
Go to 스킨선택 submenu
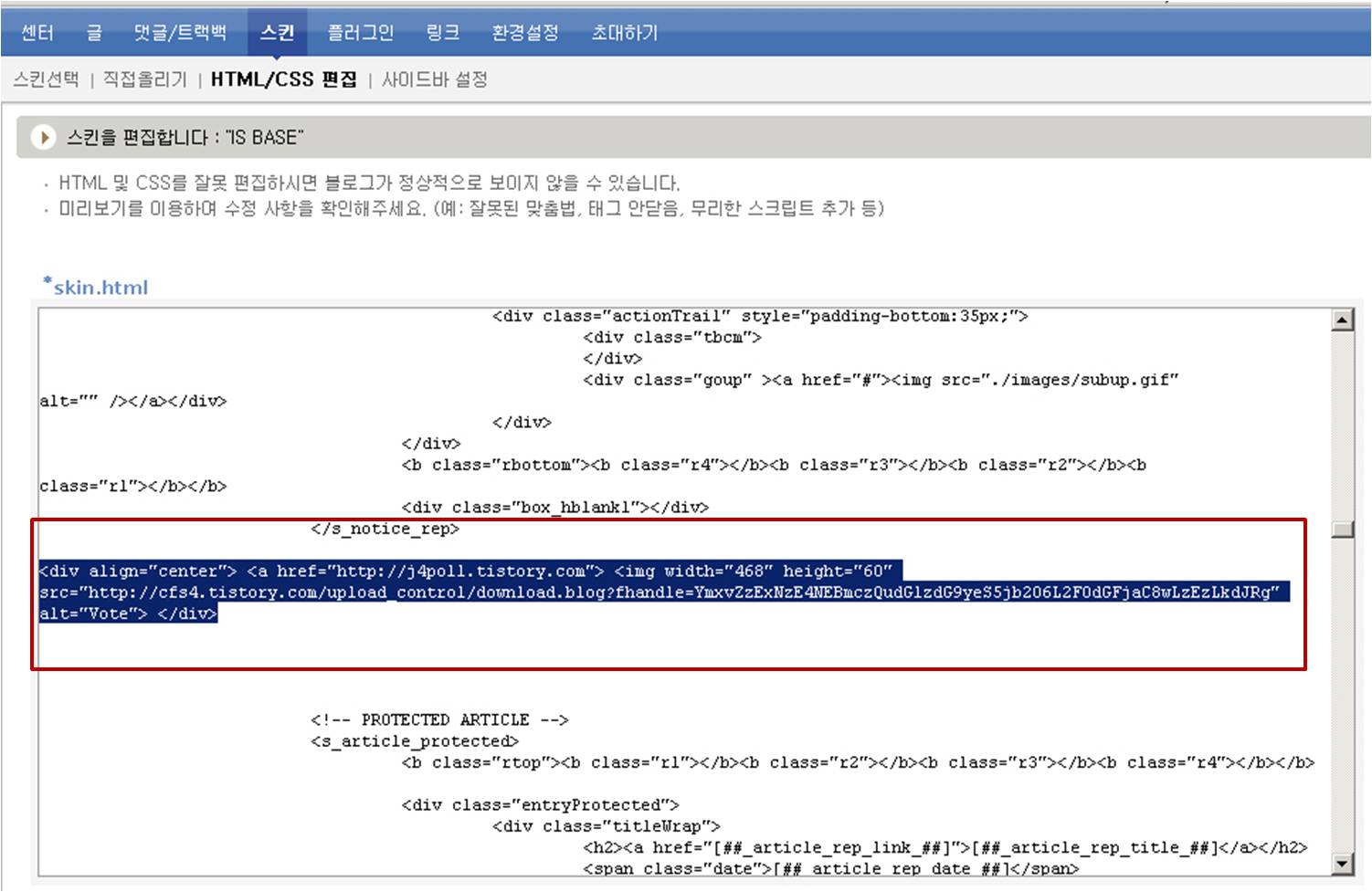[47, 79]
